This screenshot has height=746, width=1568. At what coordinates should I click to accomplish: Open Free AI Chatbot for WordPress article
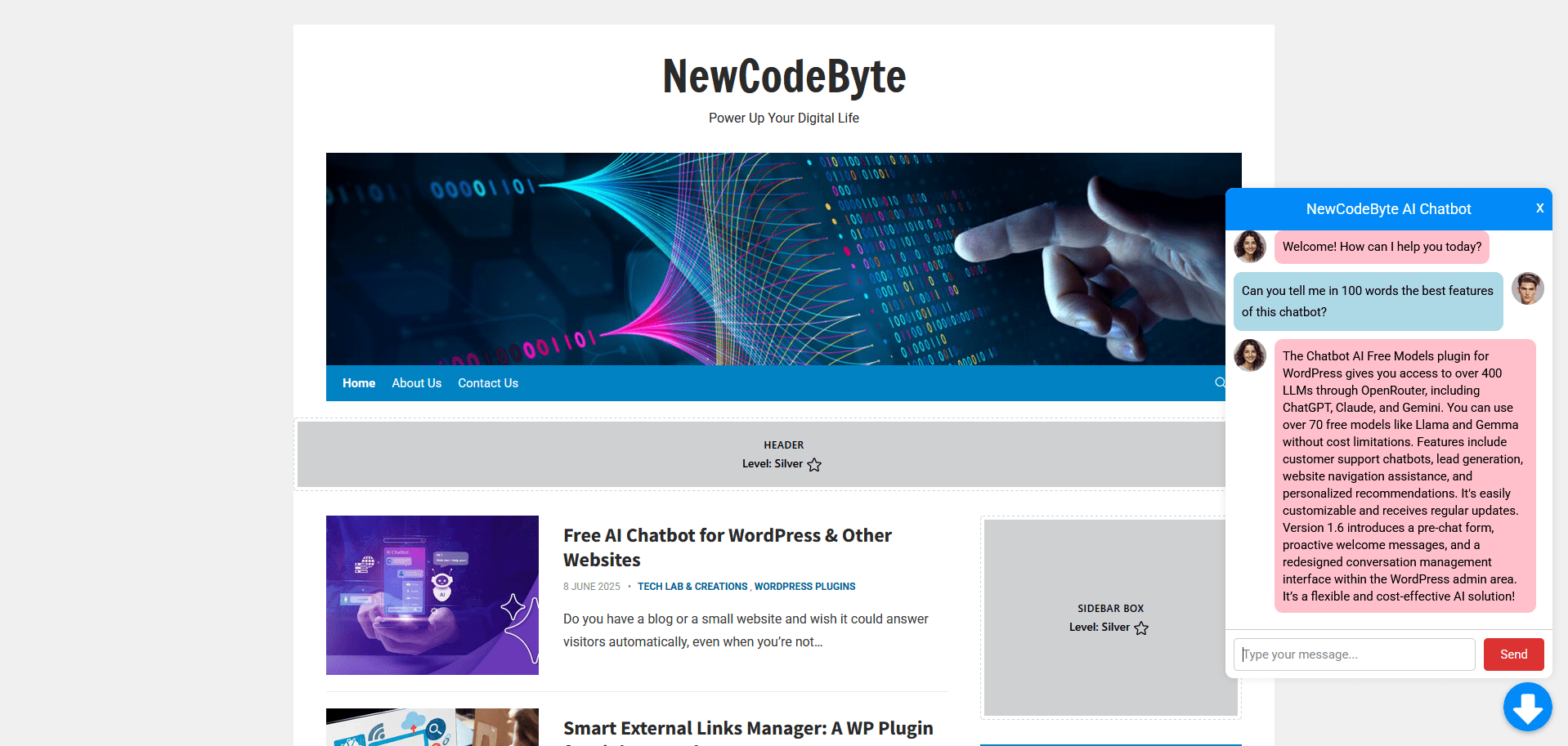pyautogui.click(x=728, y=547)
